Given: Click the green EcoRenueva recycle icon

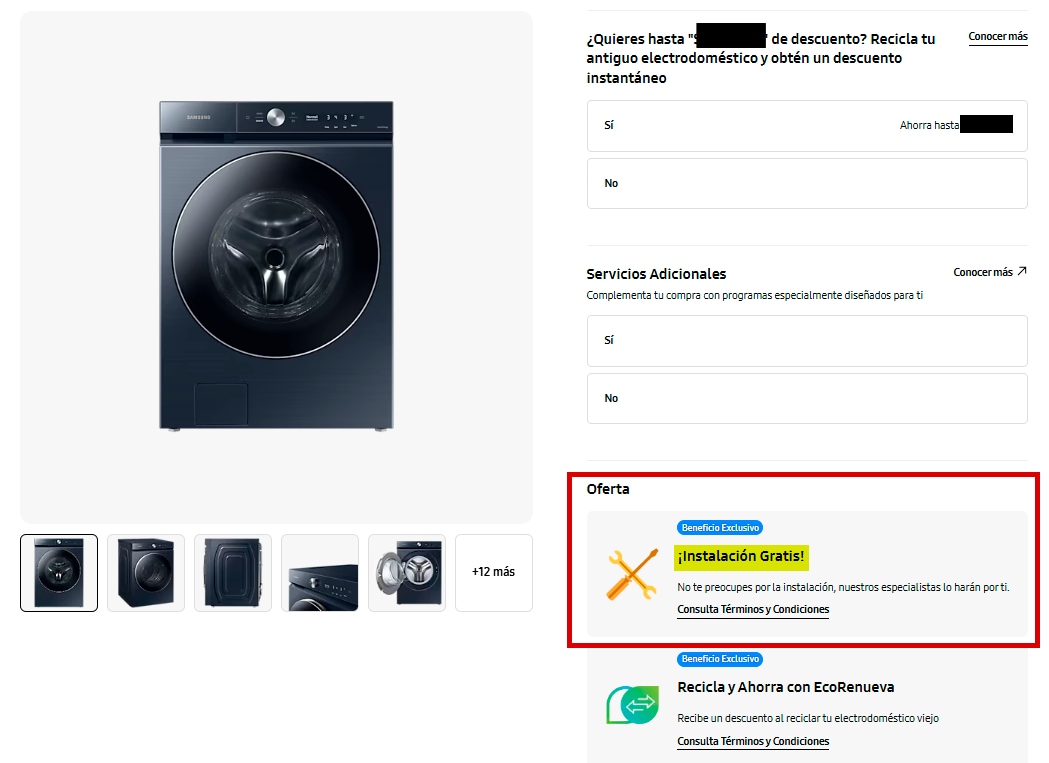Looking at the screenshot, I should (x=632, y=704).
